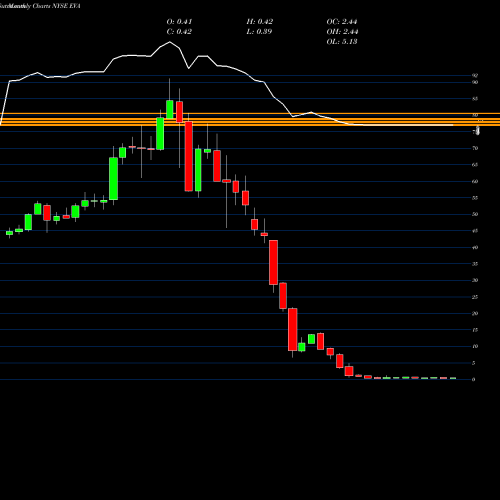Viewport: 500px width, 500px height.
Task: Click the price axis label '45'
Action: coord(475,231)
